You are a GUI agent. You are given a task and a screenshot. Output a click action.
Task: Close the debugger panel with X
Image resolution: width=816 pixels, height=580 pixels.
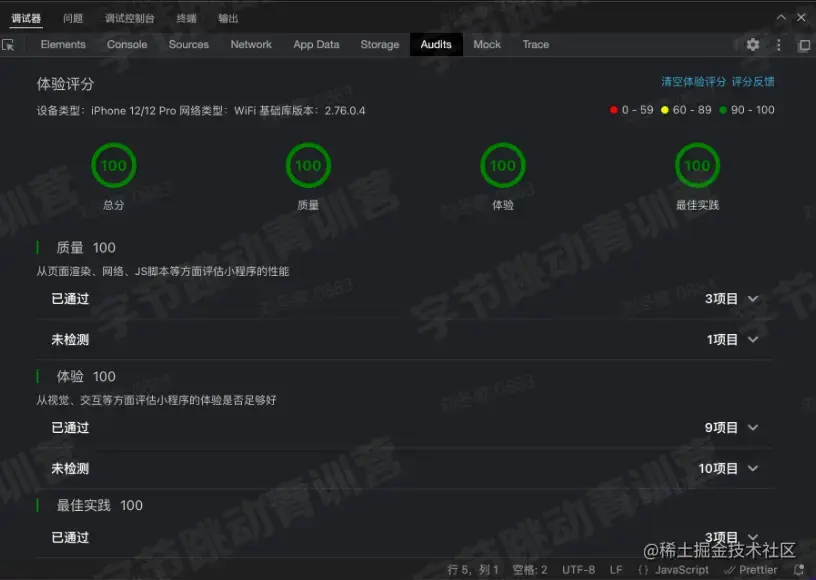click(x=801, y=17)
